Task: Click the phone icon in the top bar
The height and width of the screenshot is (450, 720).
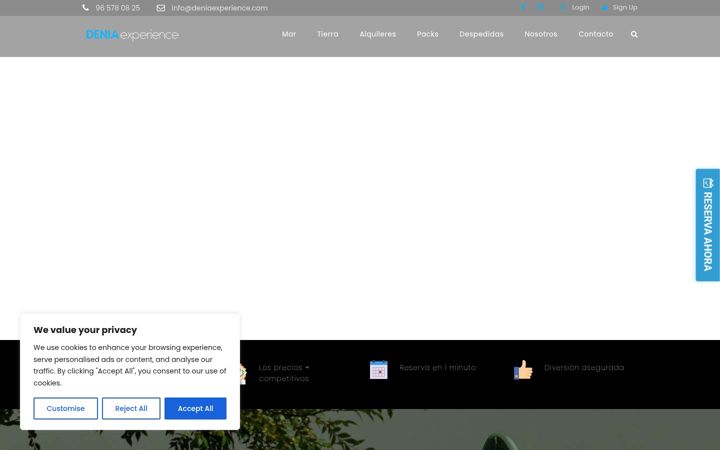Action: click(85, 7)
